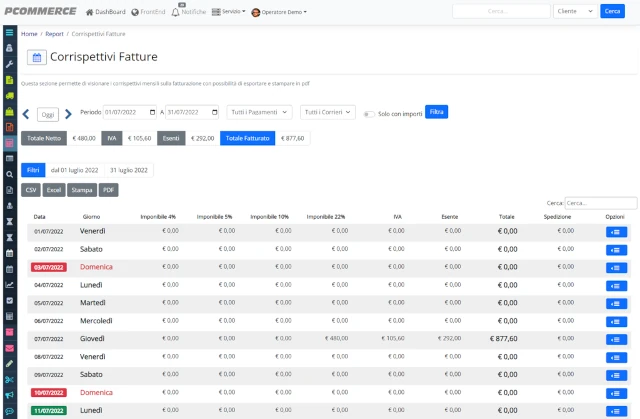Open options for the 05/07/2022 Martedì row
Image resolution: width=640 pixels, height=419 pixels.
pos(616,304)
